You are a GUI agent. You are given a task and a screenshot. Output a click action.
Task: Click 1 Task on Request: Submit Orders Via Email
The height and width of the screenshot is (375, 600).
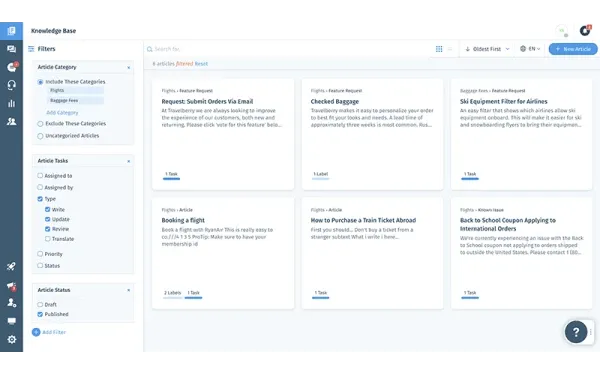click(x=171, y=174)
